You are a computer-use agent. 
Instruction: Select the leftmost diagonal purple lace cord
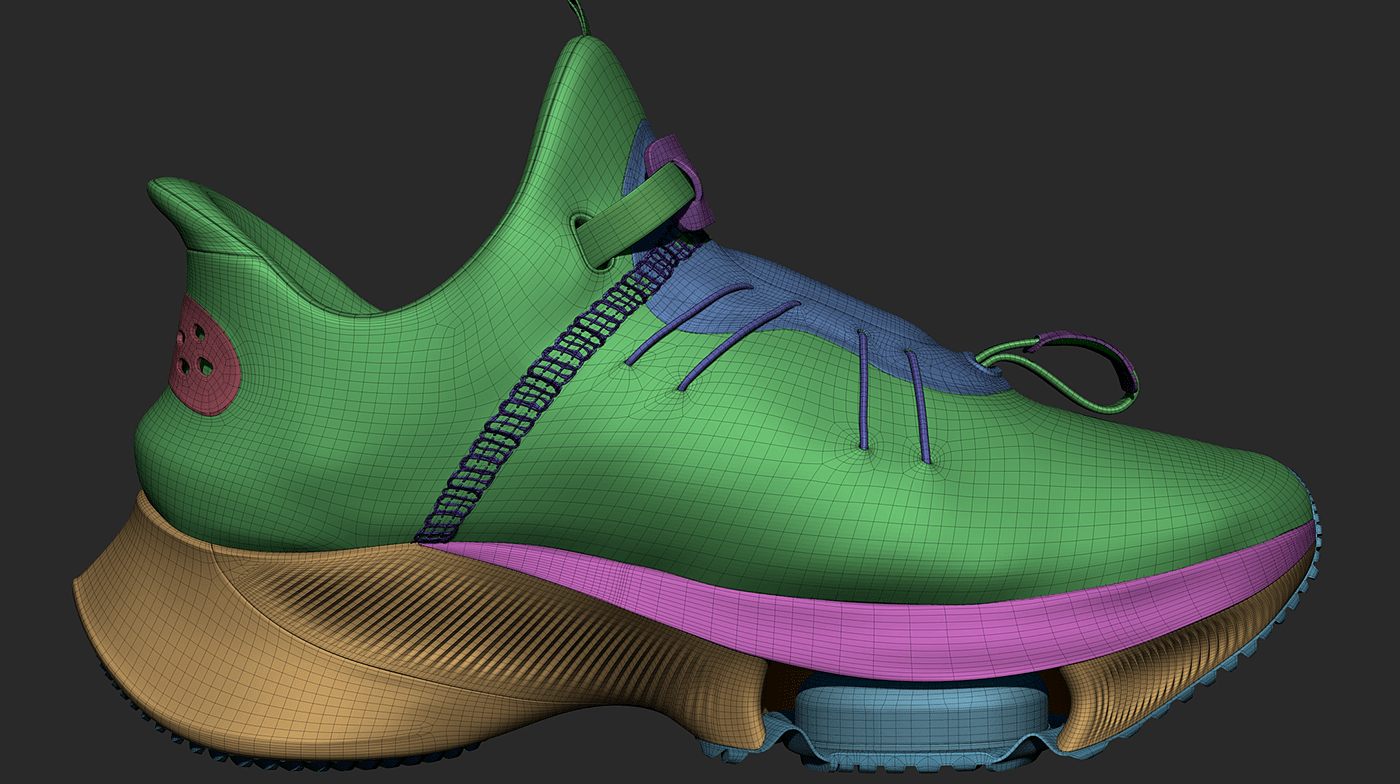[689, 323]
